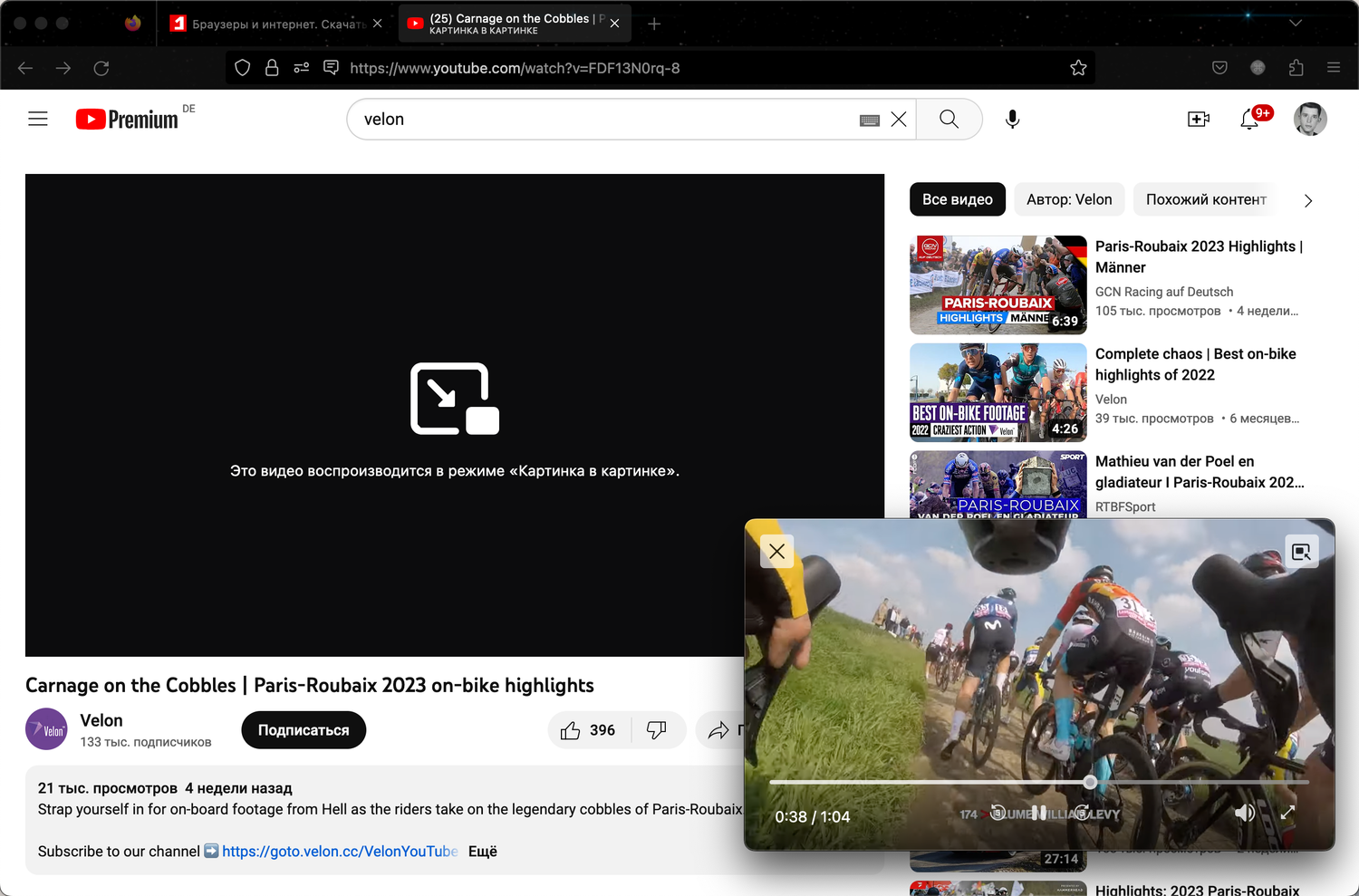Open the goto.velon.cc/VelonYouTube link
Image resolution: width=1359 pixels, height=896 pixels.
[340, 852]
